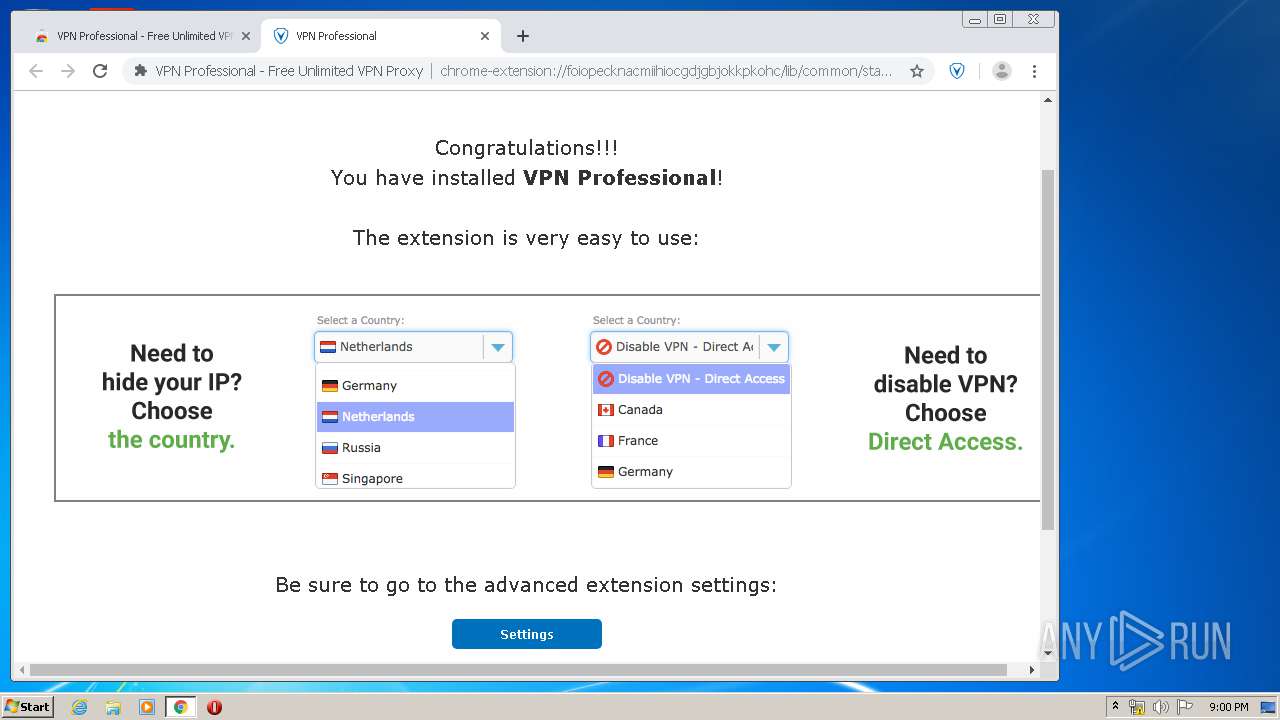Close the active VPN Professional tab
The image size is (1280, 720).
(x=485, y=36)
